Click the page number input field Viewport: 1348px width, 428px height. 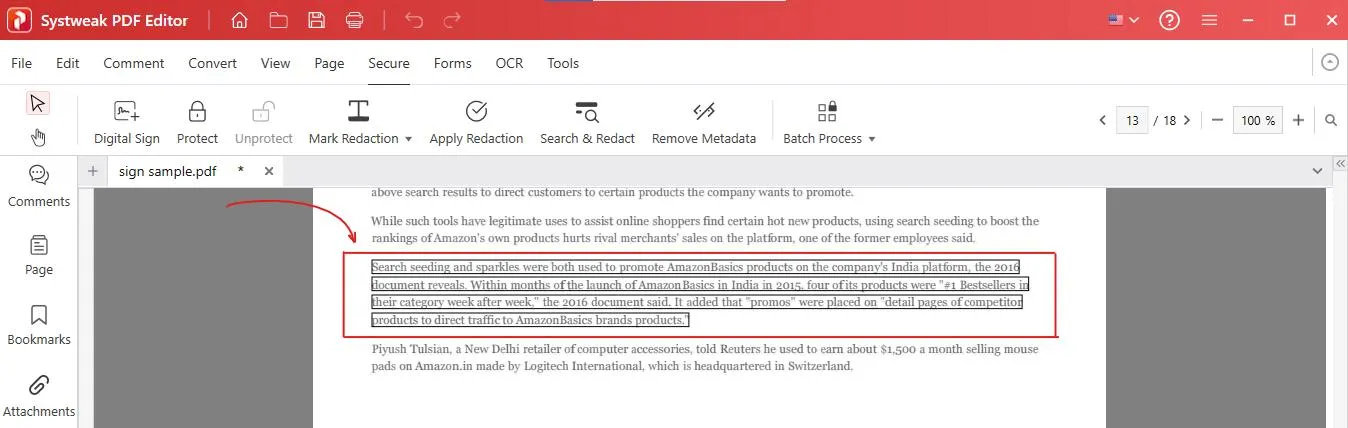1131,120
